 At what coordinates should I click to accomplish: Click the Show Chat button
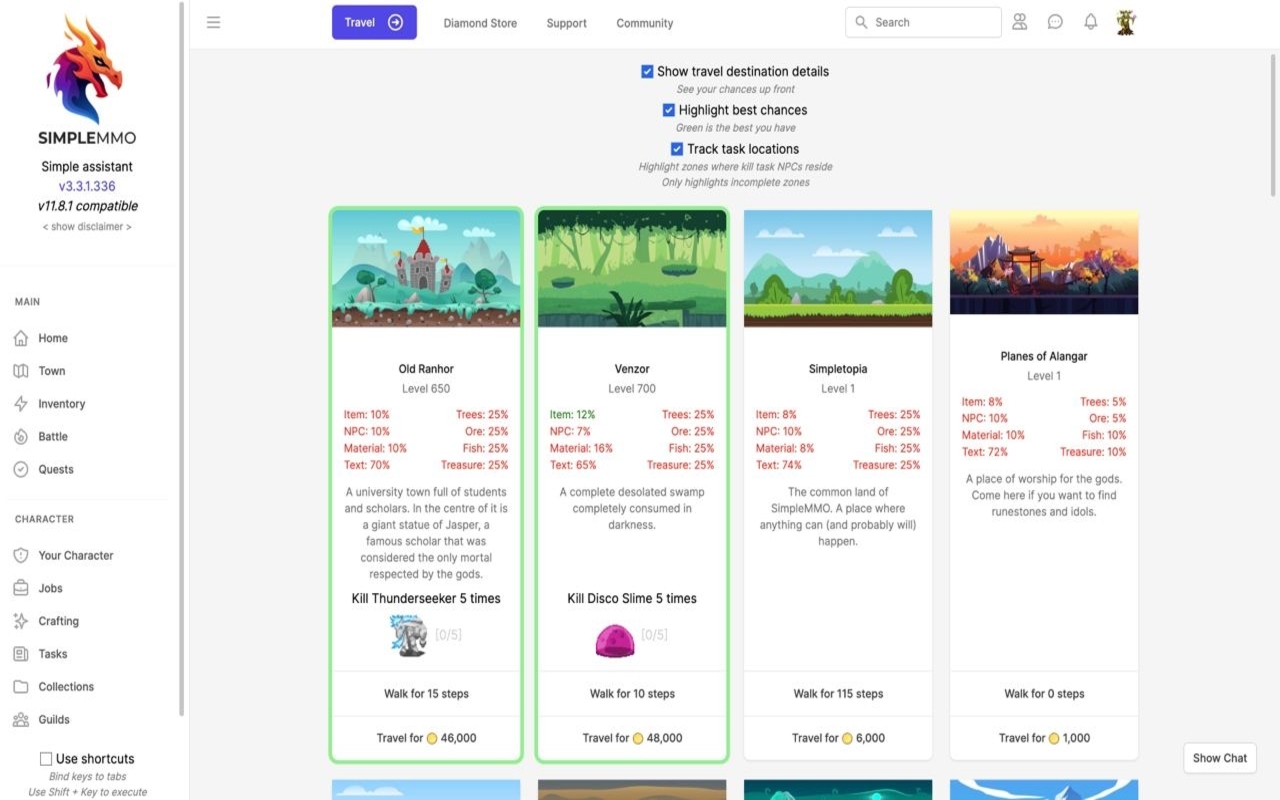(x=1219, y=758)
